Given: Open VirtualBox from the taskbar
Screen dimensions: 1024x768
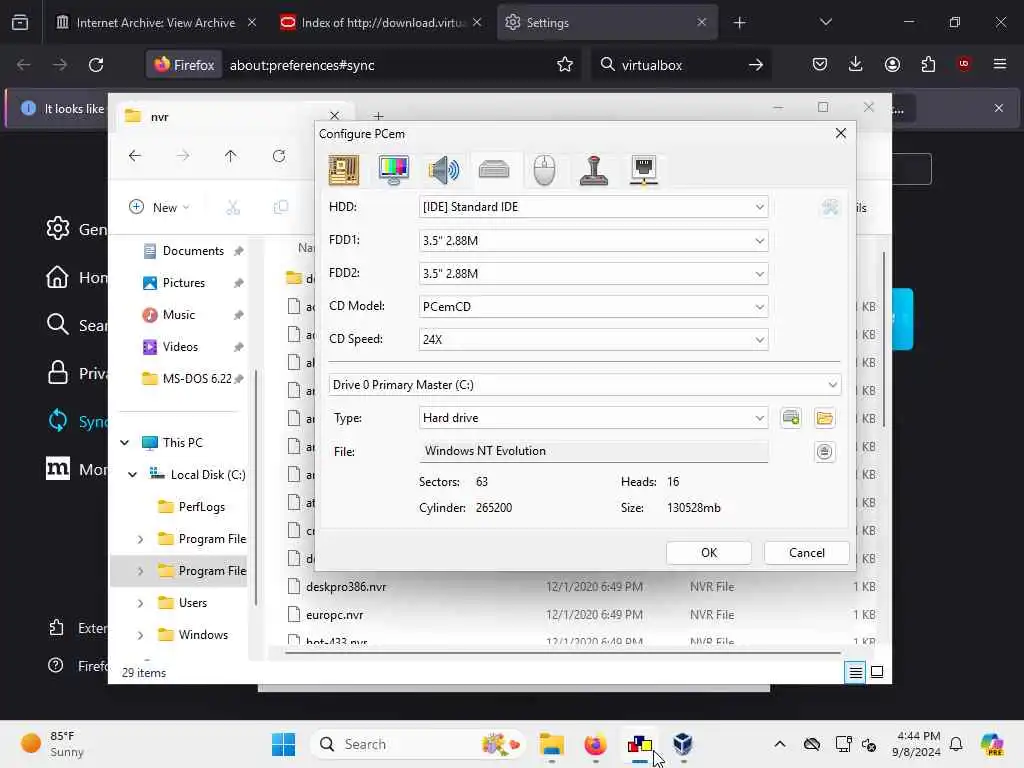Looking at the screenshot, I should [682, 744].
